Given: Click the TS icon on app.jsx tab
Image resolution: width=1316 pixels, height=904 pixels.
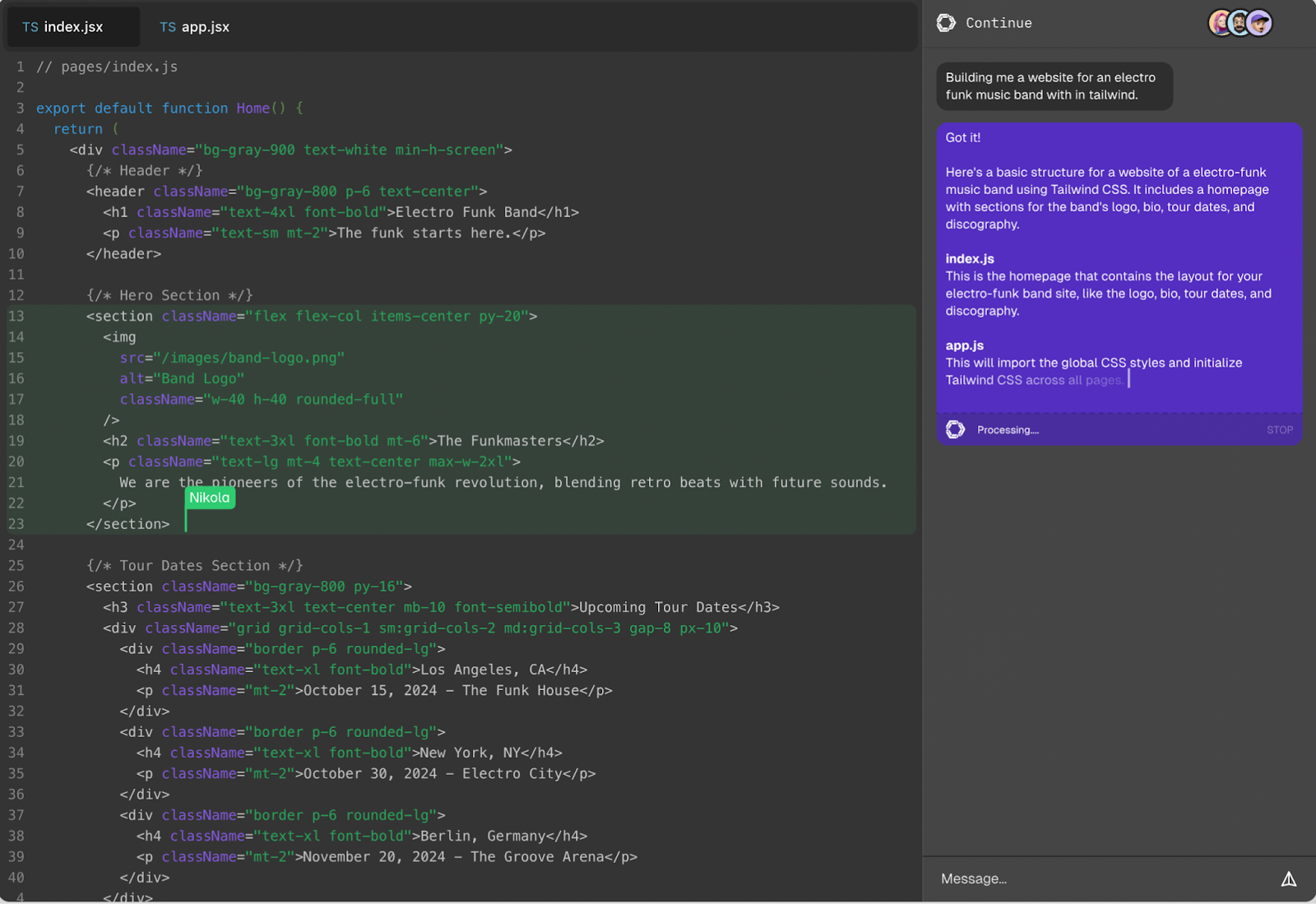Looking at the screenshot, I should click(168, 27).
